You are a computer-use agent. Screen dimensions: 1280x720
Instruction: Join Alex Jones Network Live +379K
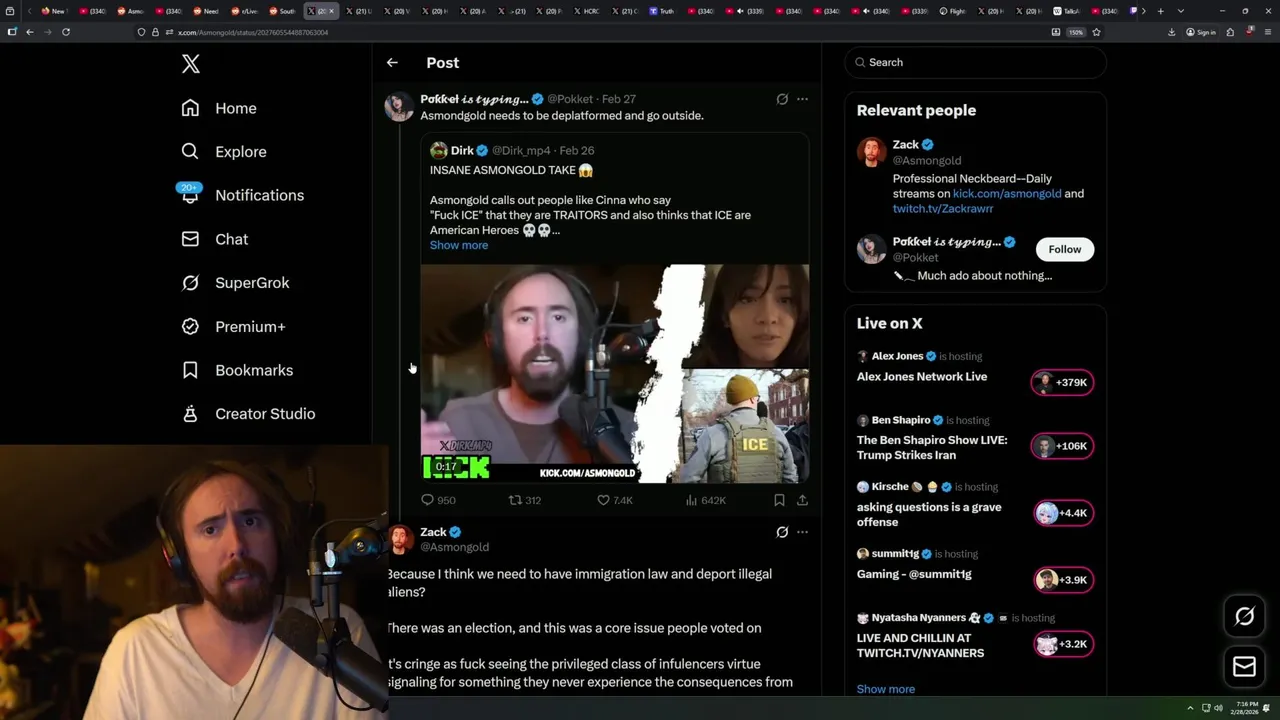1062,382
